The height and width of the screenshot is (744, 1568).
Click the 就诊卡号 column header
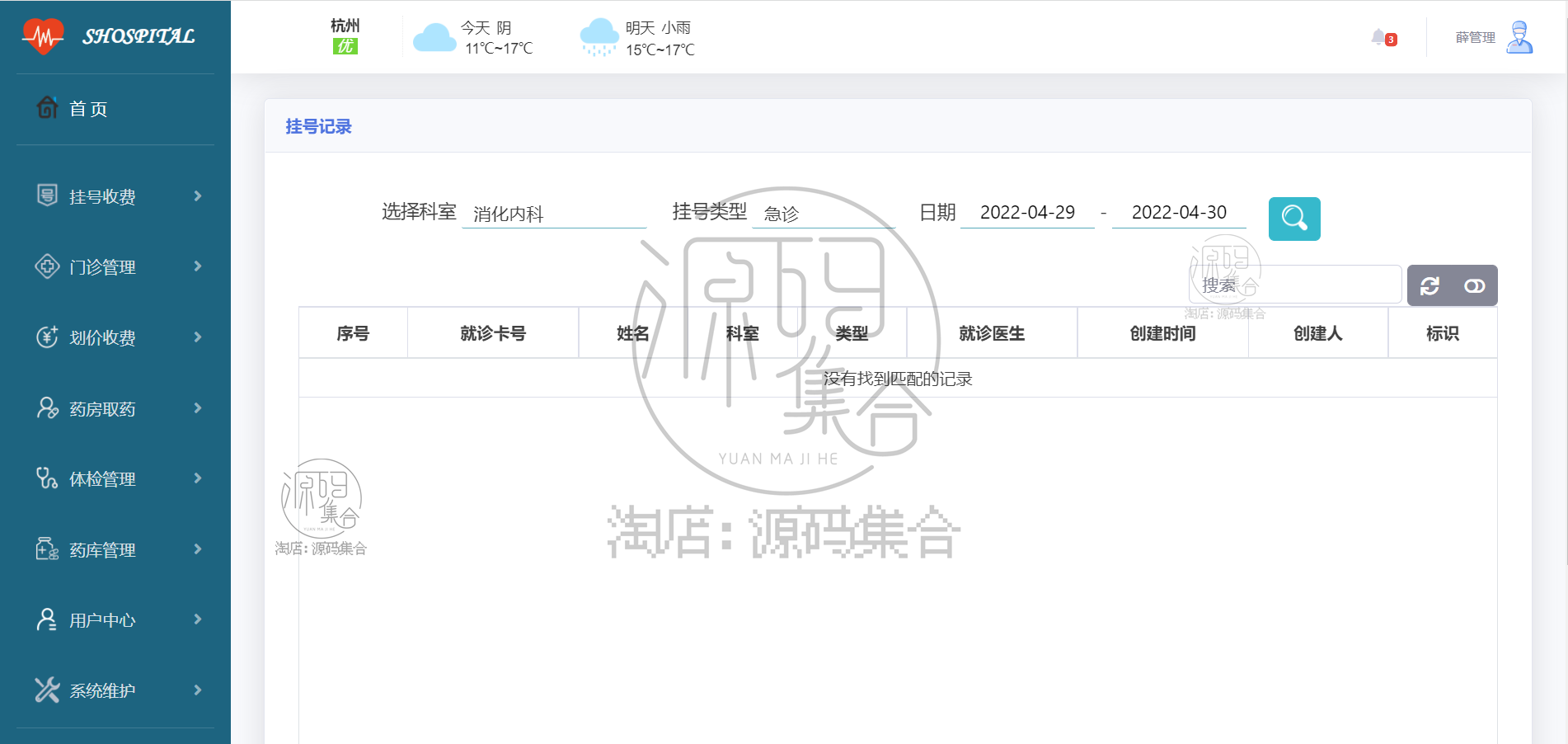(493, 333)
